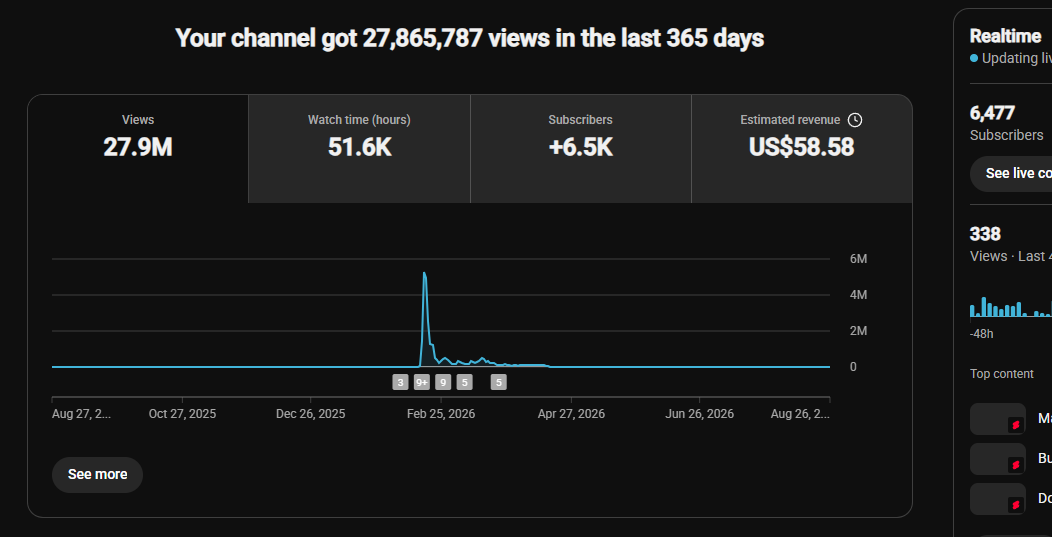Viewport: 1052px width, 537px height.
Task: Click the views spike peak on chart
Action: pyautogui.click(x=424, y=273)
